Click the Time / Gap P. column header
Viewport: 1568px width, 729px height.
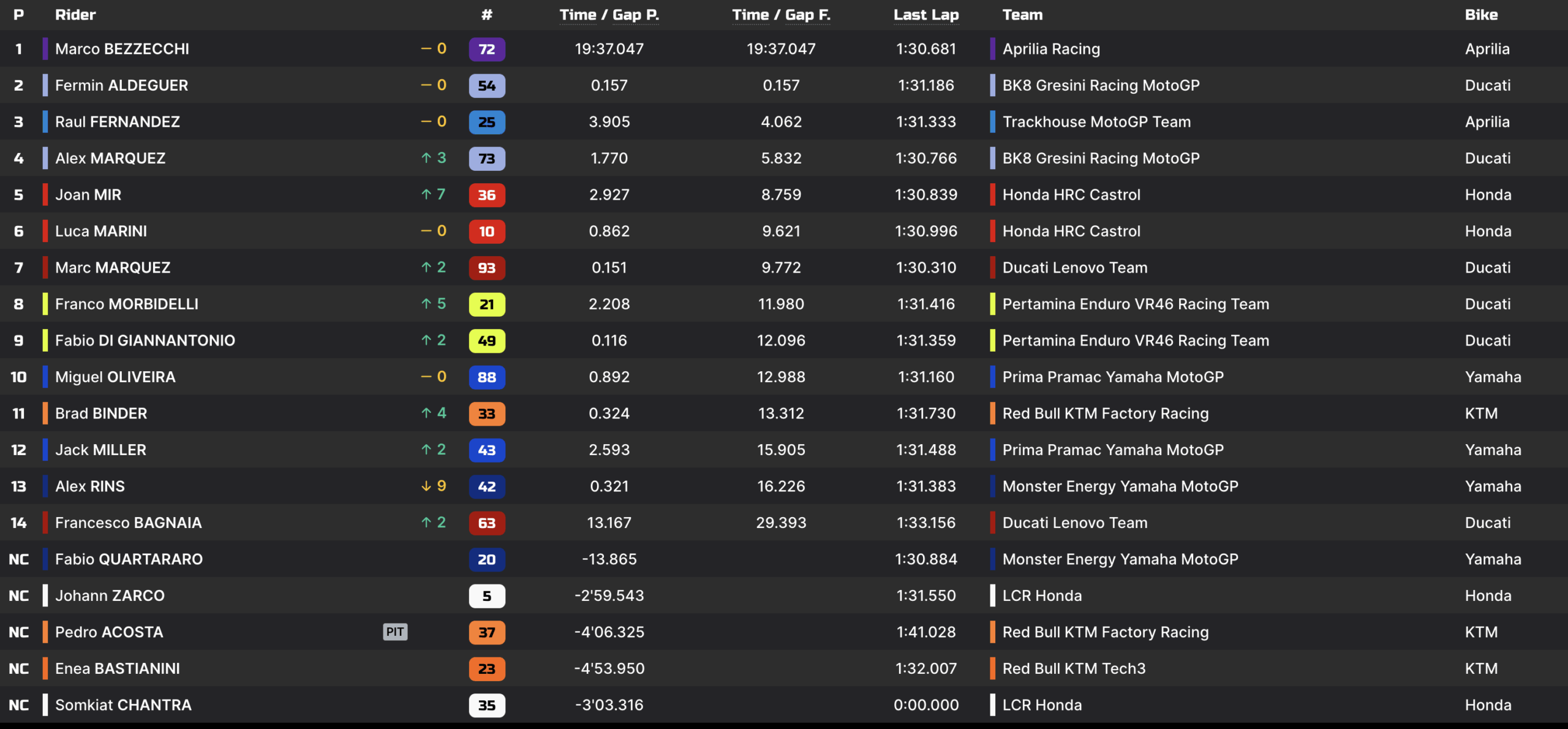[609, 15]
